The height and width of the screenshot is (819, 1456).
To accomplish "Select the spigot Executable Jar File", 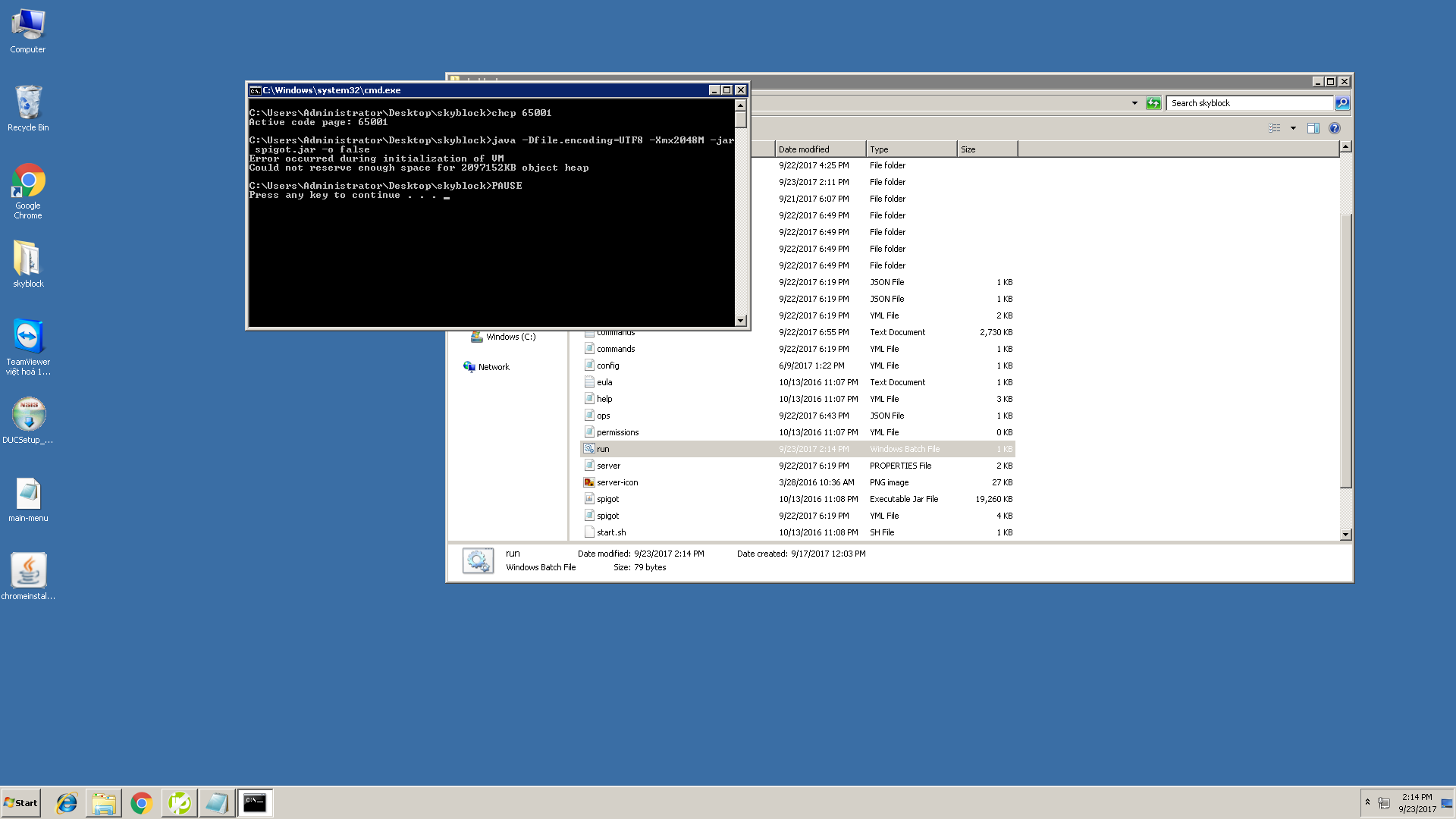I will (607, 499).
